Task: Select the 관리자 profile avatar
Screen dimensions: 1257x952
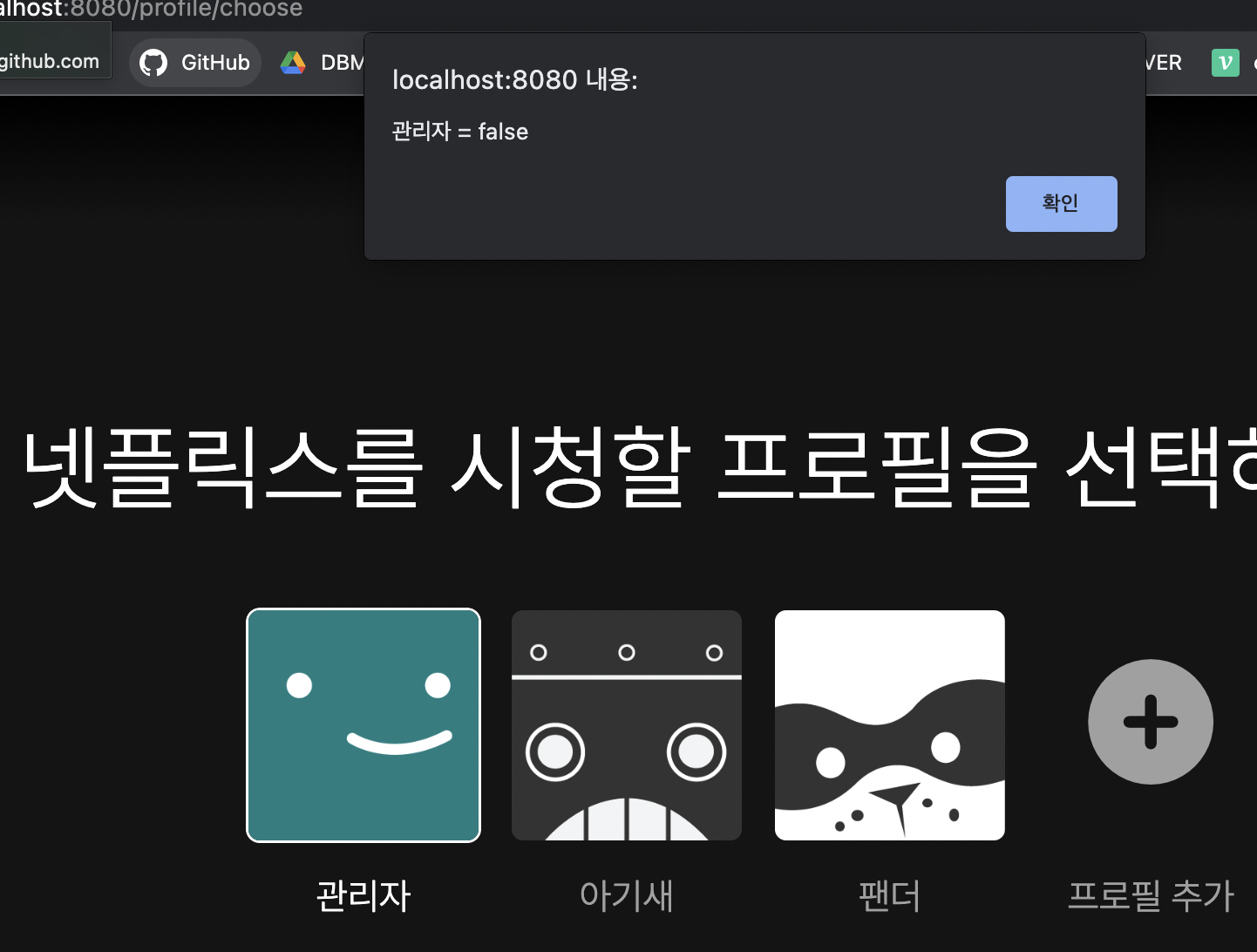Action: pos(364,725)
